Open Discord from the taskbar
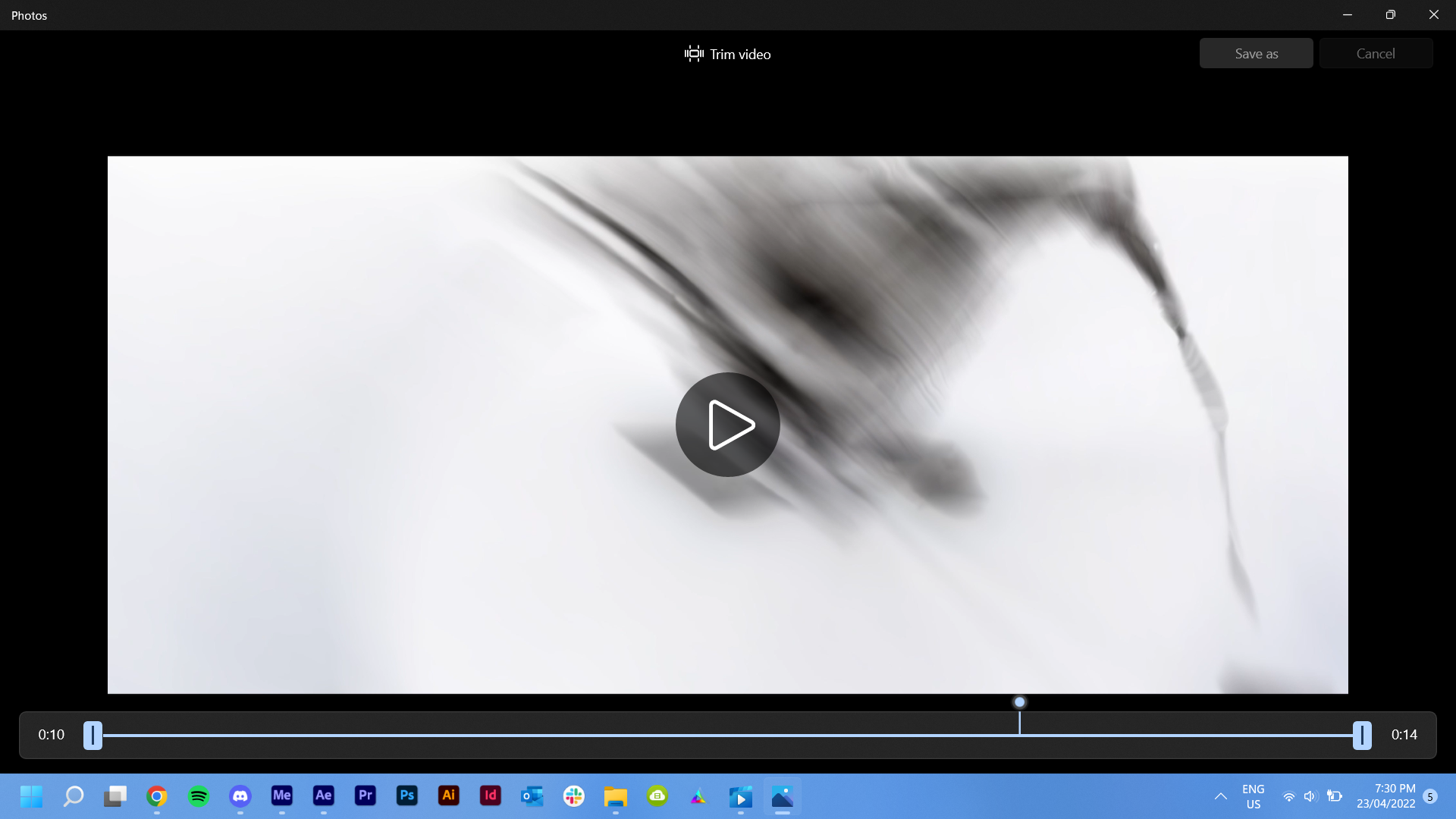Screen dimensions: 1456x819 (240, 796)
